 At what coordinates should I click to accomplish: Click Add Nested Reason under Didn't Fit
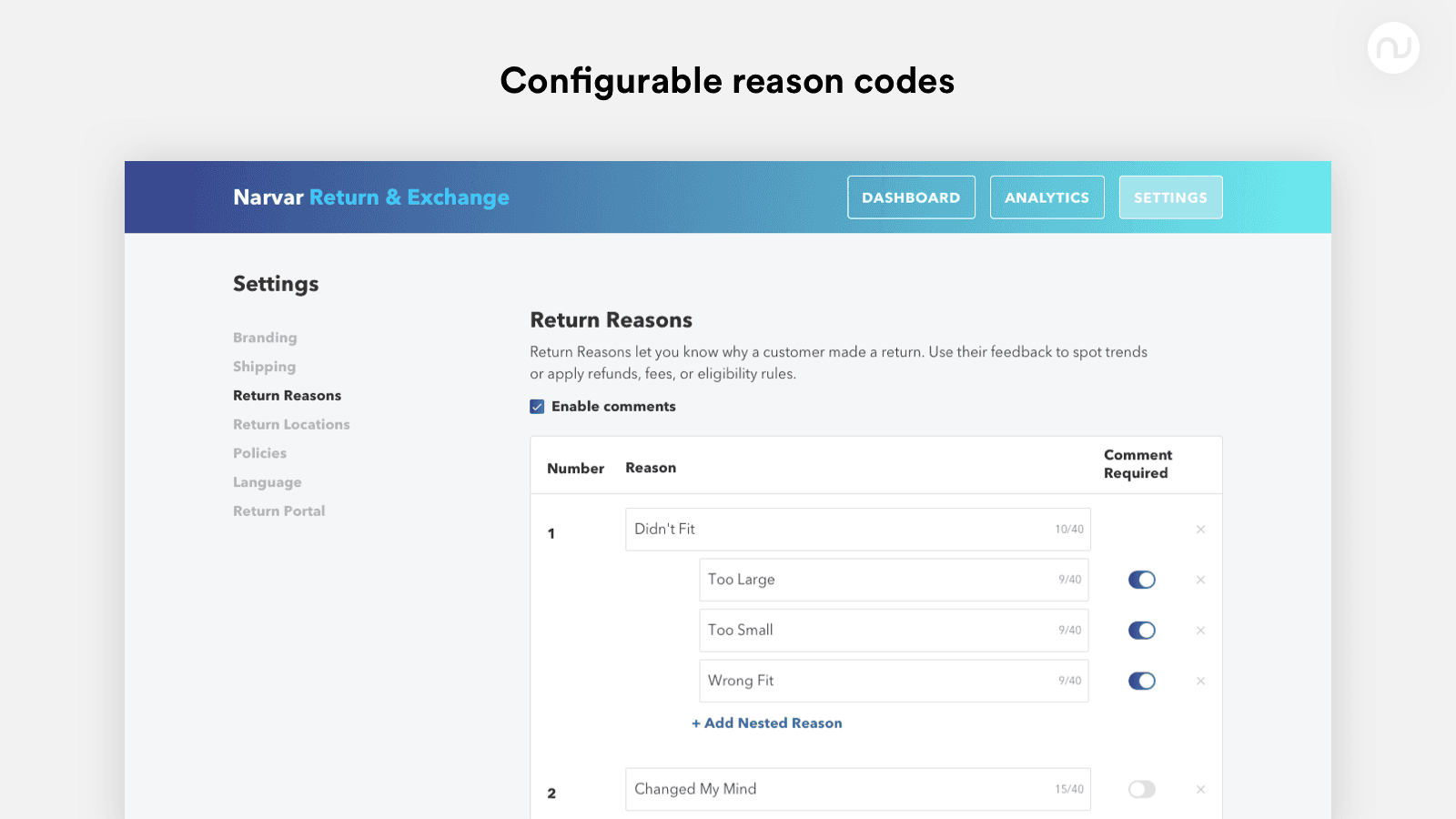click(766, 723)
